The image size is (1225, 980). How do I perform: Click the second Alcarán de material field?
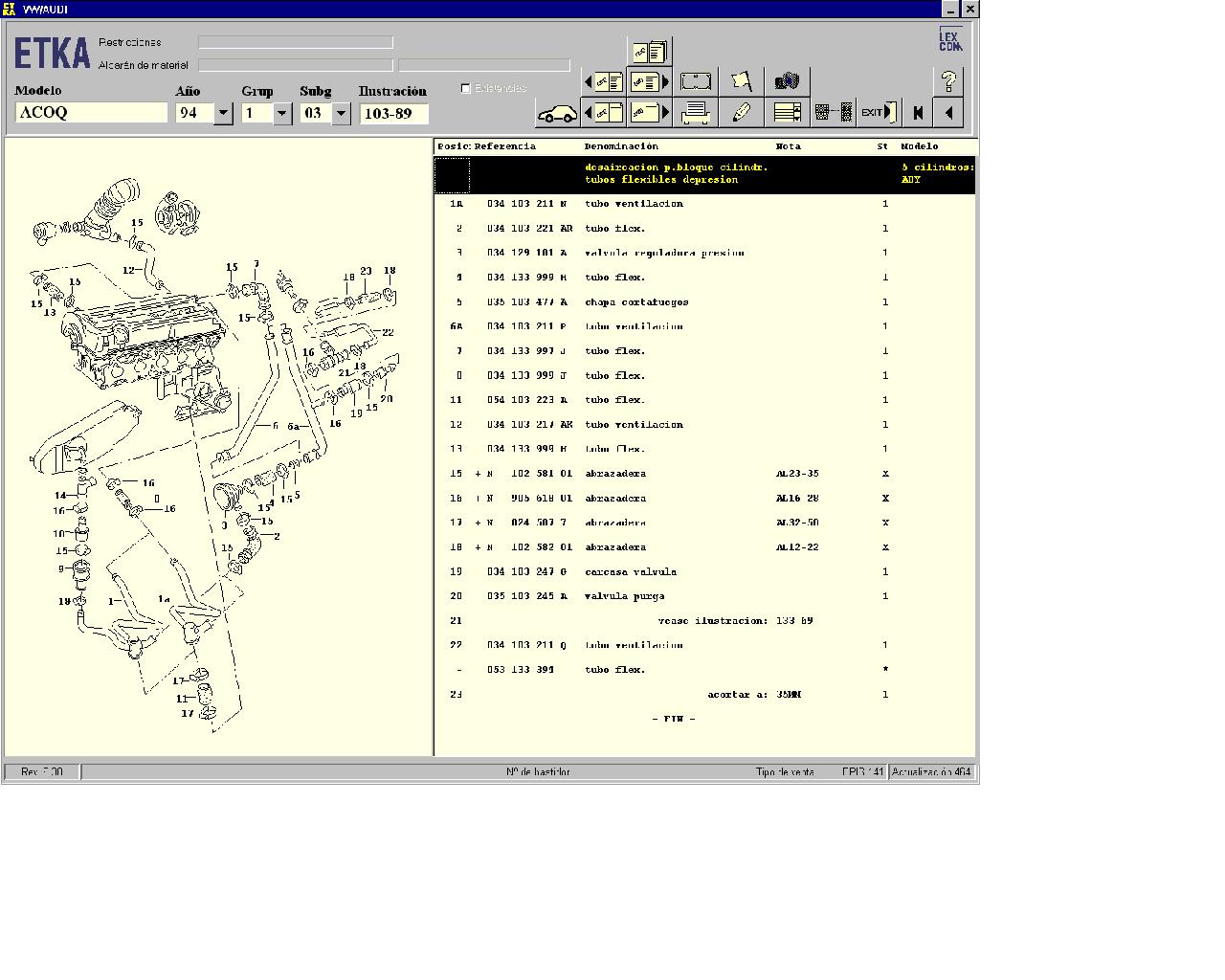pos(484,65)
